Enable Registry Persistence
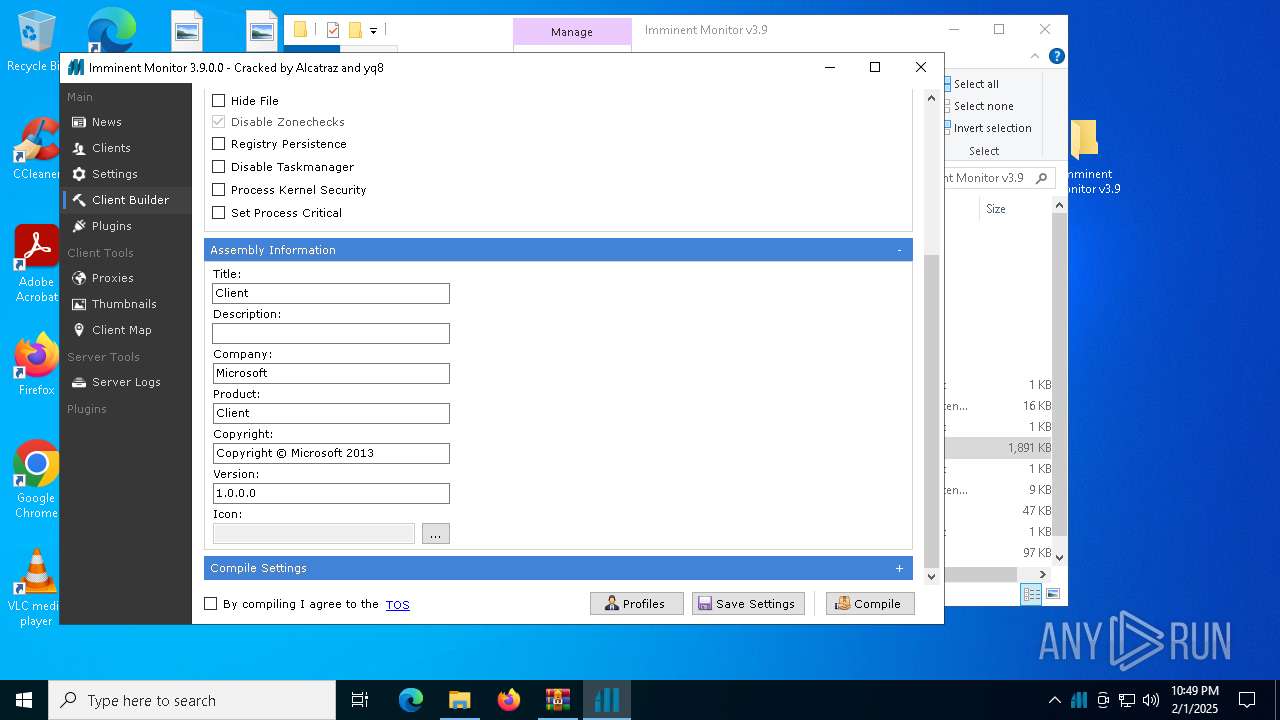Viewport: 1280px width, 720px height. point(219,144)
